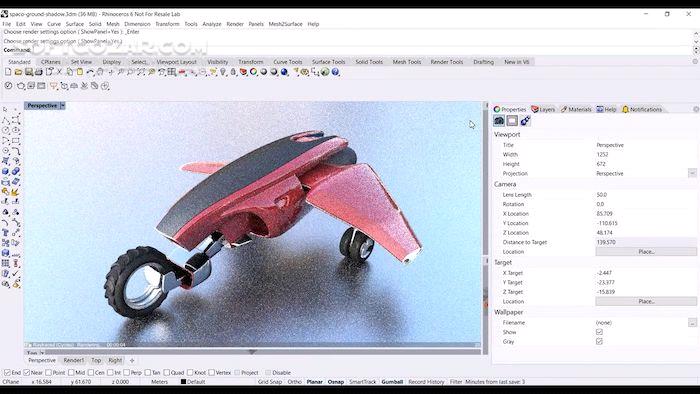Click the panel gear options icon
The height and width of the screenshot is (394, 700).
(x=696, y=109)
